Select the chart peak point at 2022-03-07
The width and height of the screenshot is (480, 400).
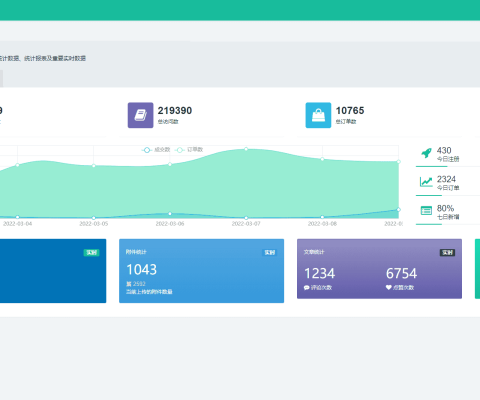click(x=246, y=149)
